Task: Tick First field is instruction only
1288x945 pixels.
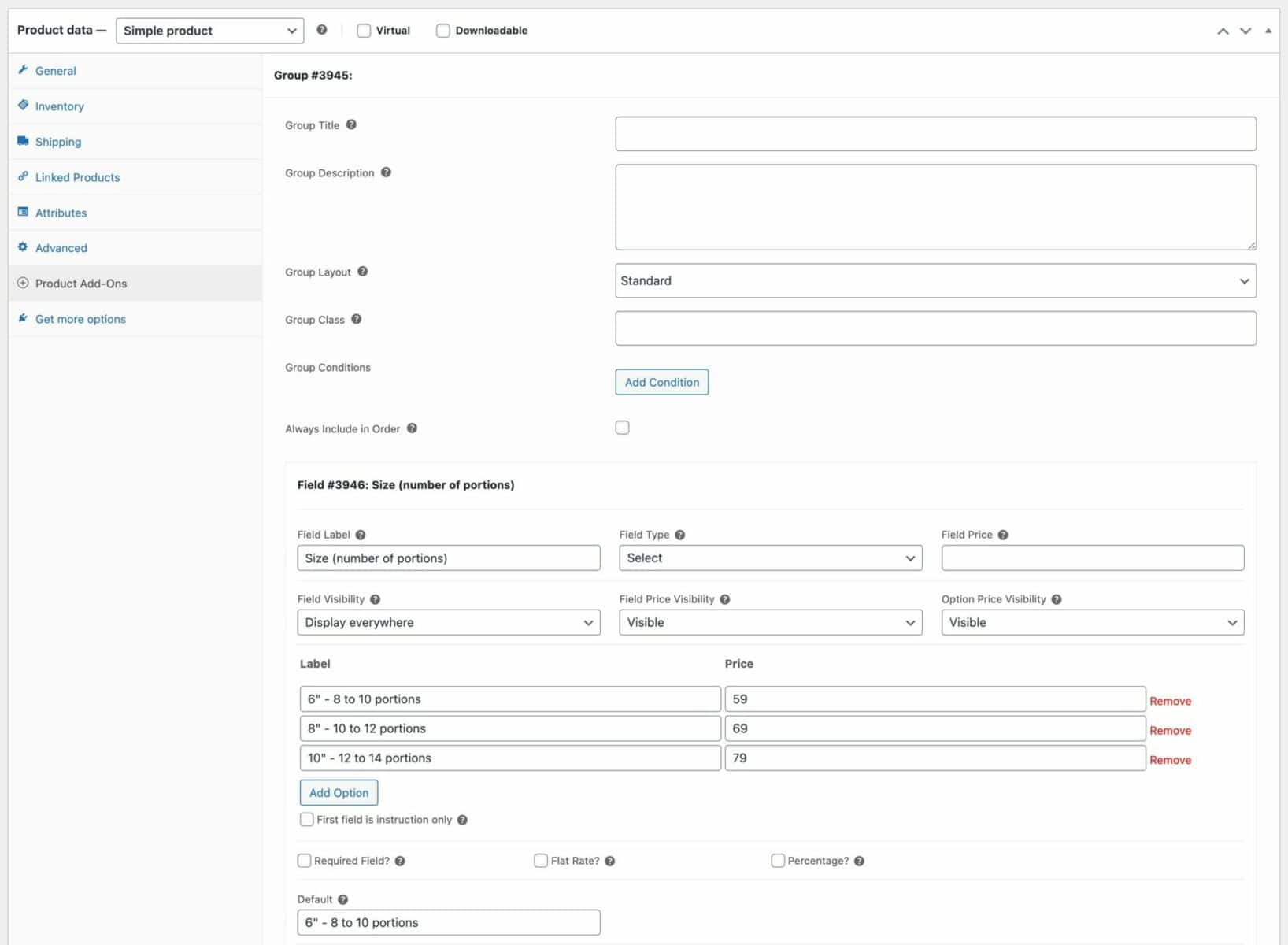Action: (307, 820)
